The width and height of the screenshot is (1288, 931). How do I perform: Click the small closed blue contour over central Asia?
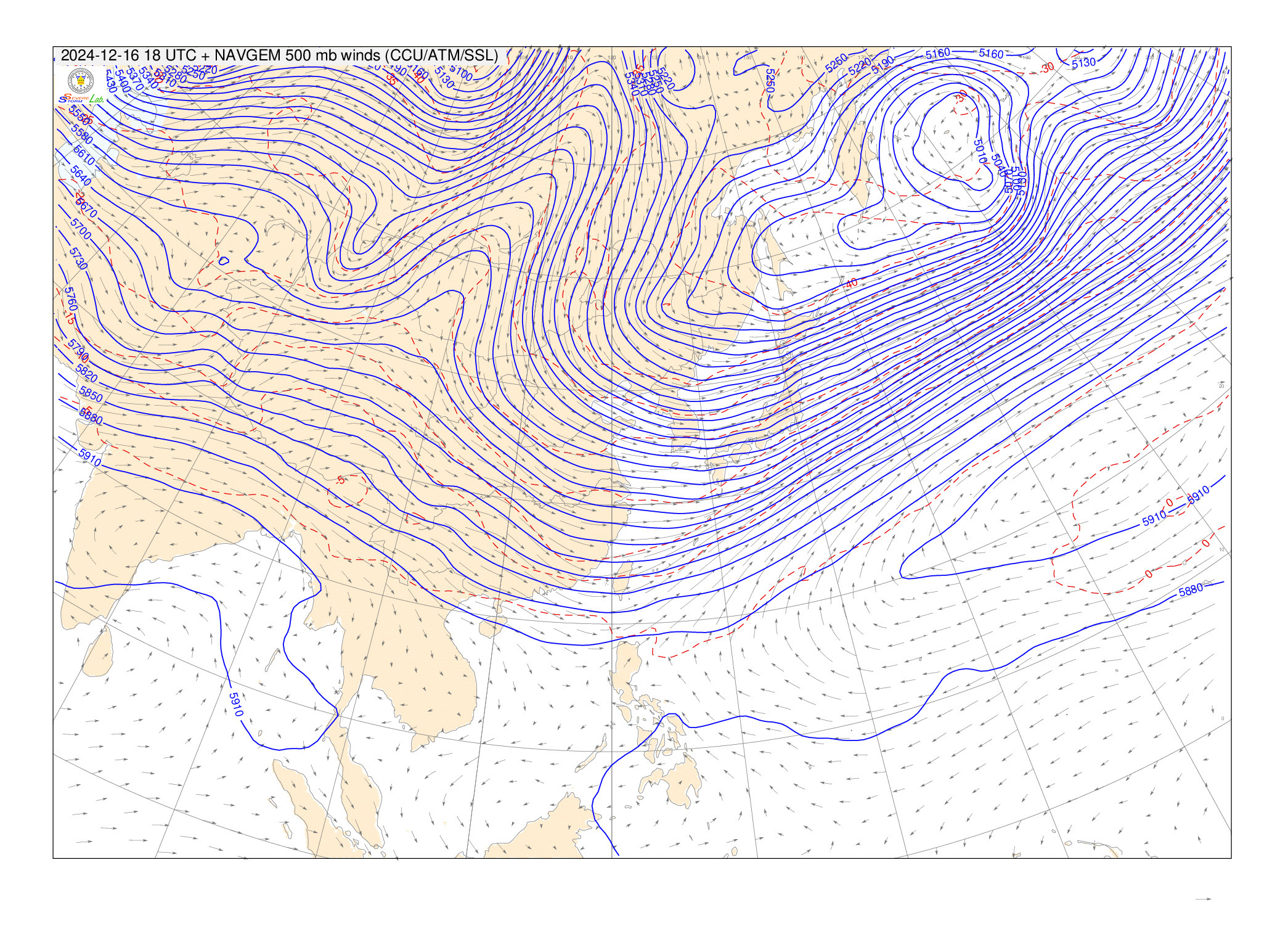[x=224, y=261]
